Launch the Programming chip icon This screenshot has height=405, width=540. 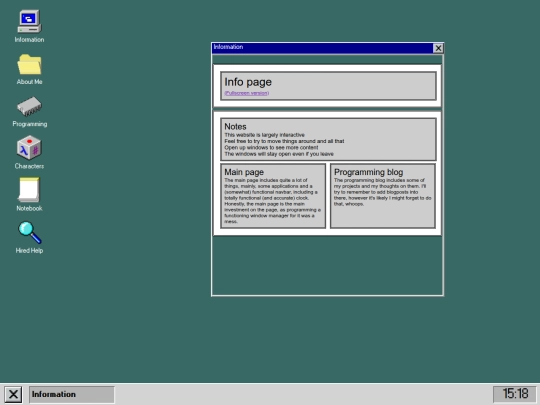point(29,106)
